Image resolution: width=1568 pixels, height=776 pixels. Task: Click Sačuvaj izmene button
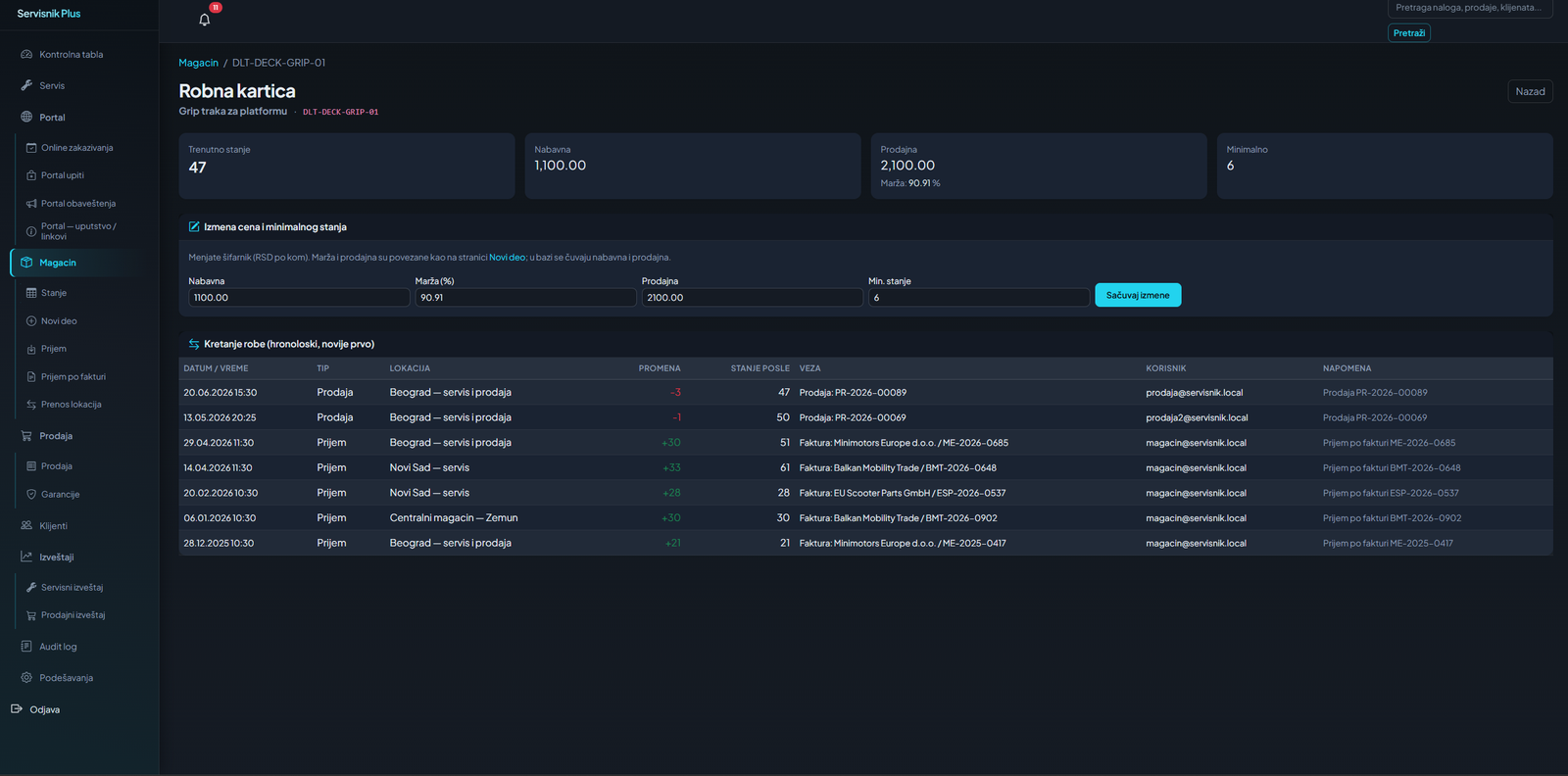pyautogui.click(x=1138, y=295)
